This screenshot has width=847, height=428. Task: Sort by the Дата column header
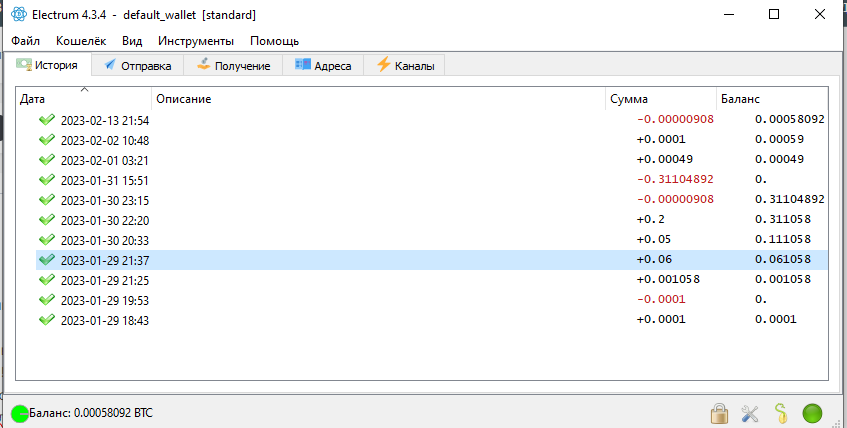[x=84, y=99]
